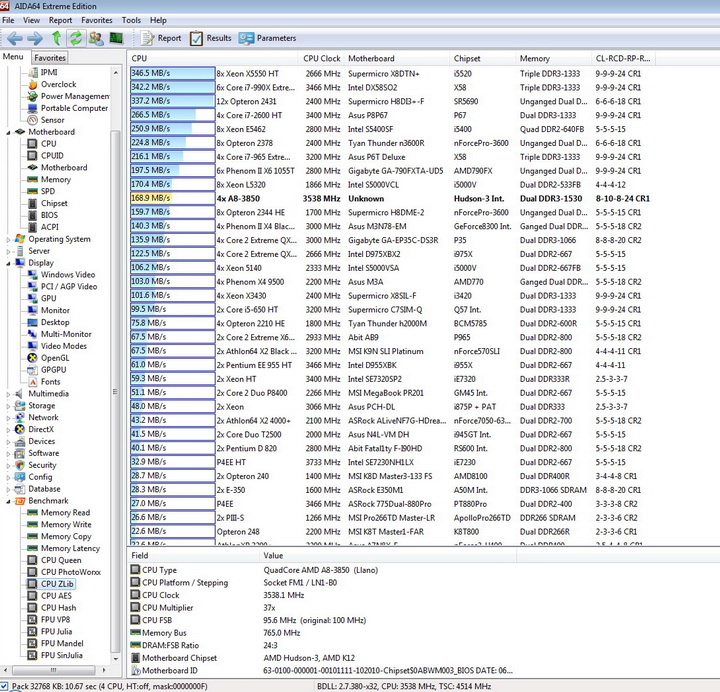Select the 346.5 MB/s Xeon X5550 result bar
This screenshot has height=692, width=720.
[172, 73]
